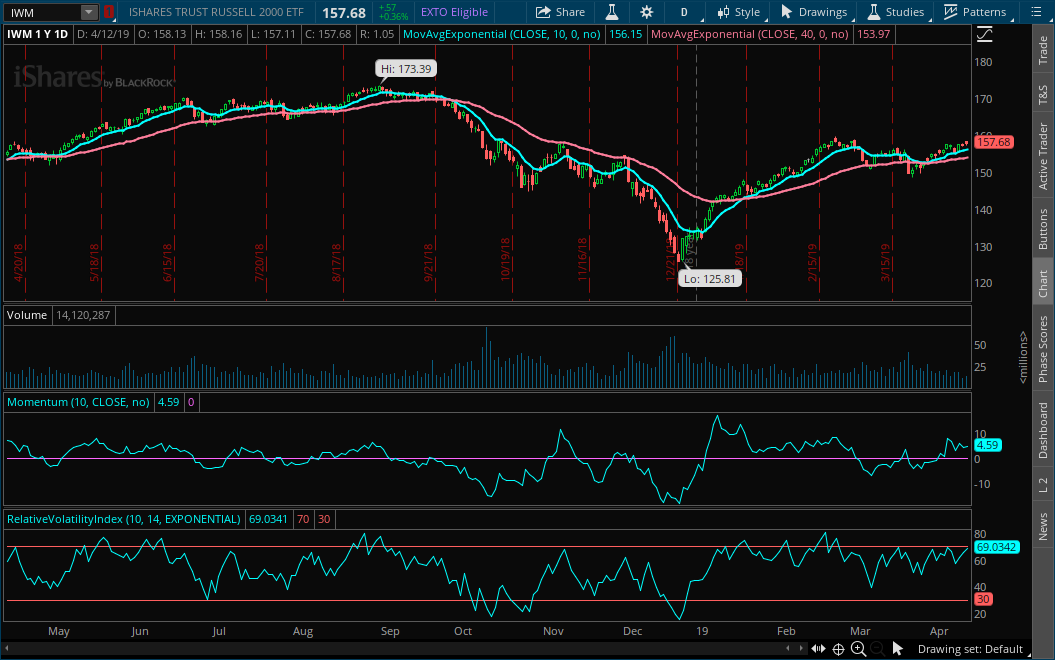Click the MovAvgExponential 40 study label

750,34
